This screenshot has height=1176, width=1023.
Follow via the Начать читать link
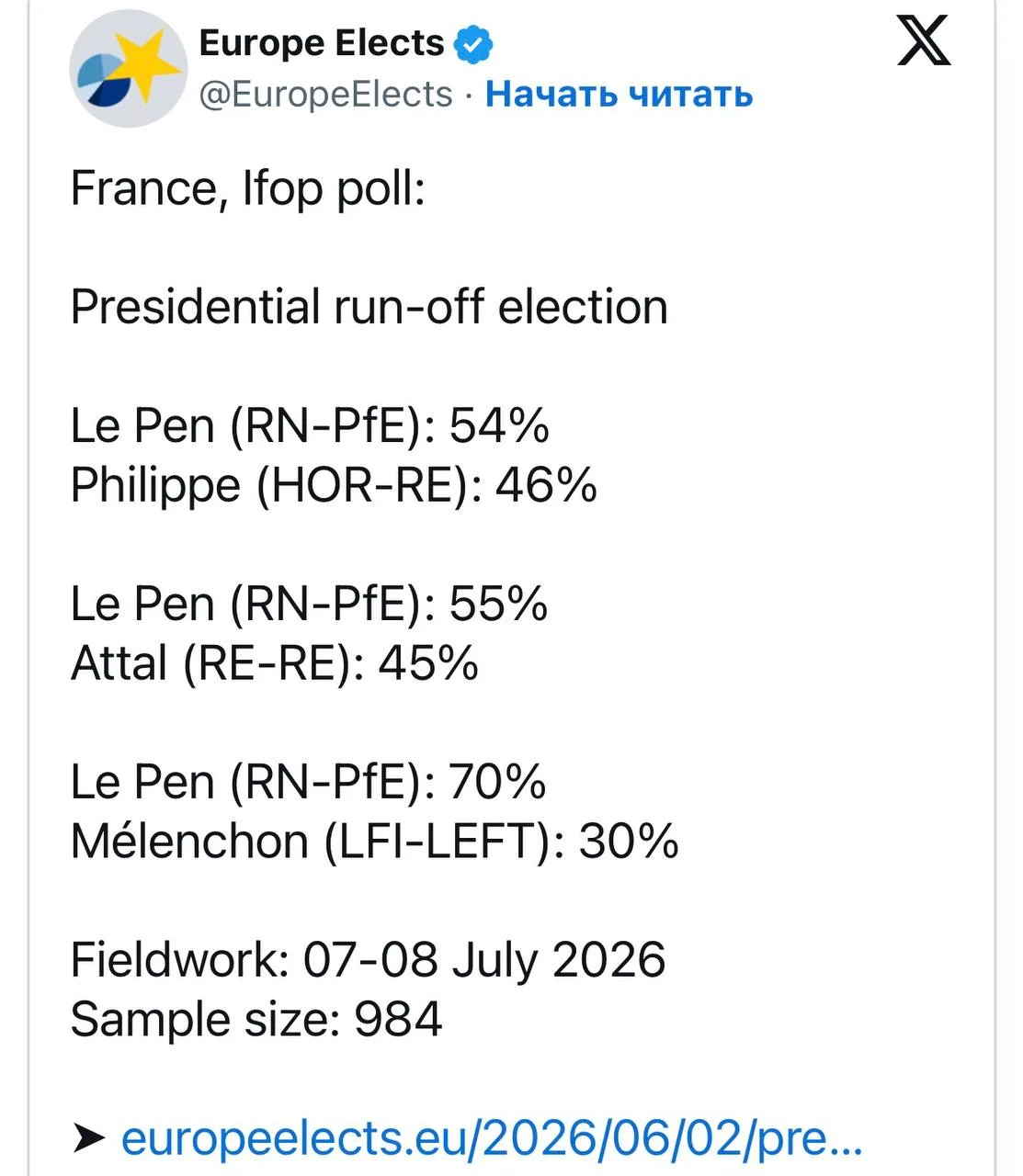(x=619, y=94)
